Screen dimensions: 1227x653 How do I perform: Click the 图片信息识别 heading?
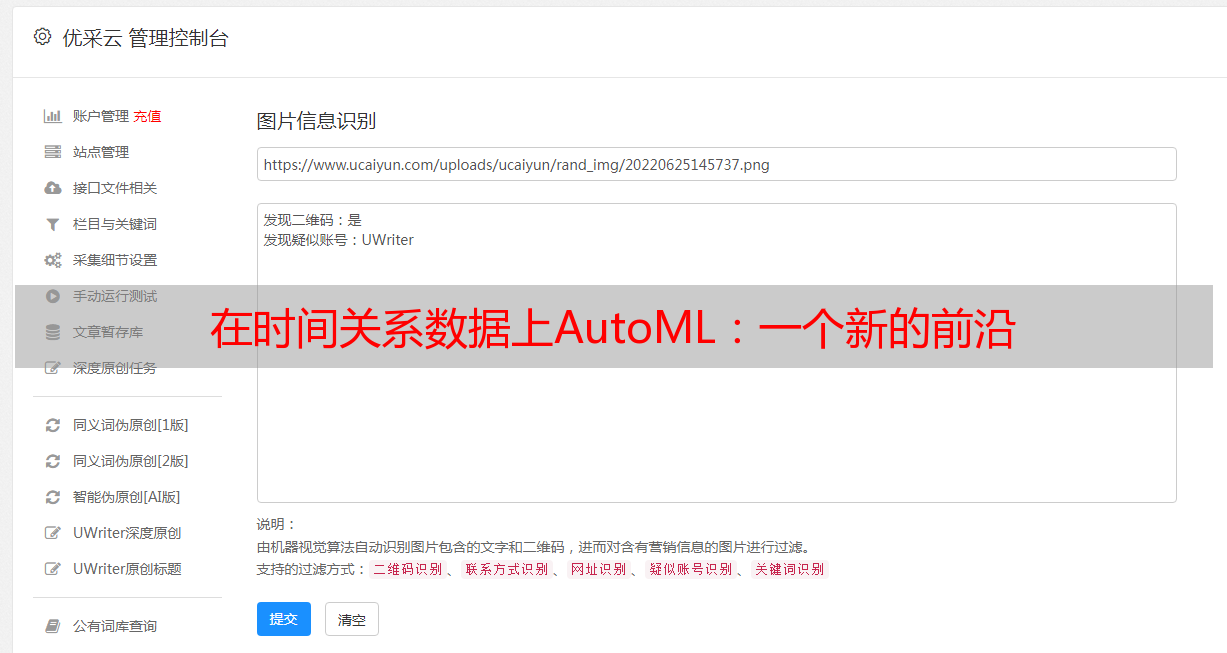click(316, 121)
